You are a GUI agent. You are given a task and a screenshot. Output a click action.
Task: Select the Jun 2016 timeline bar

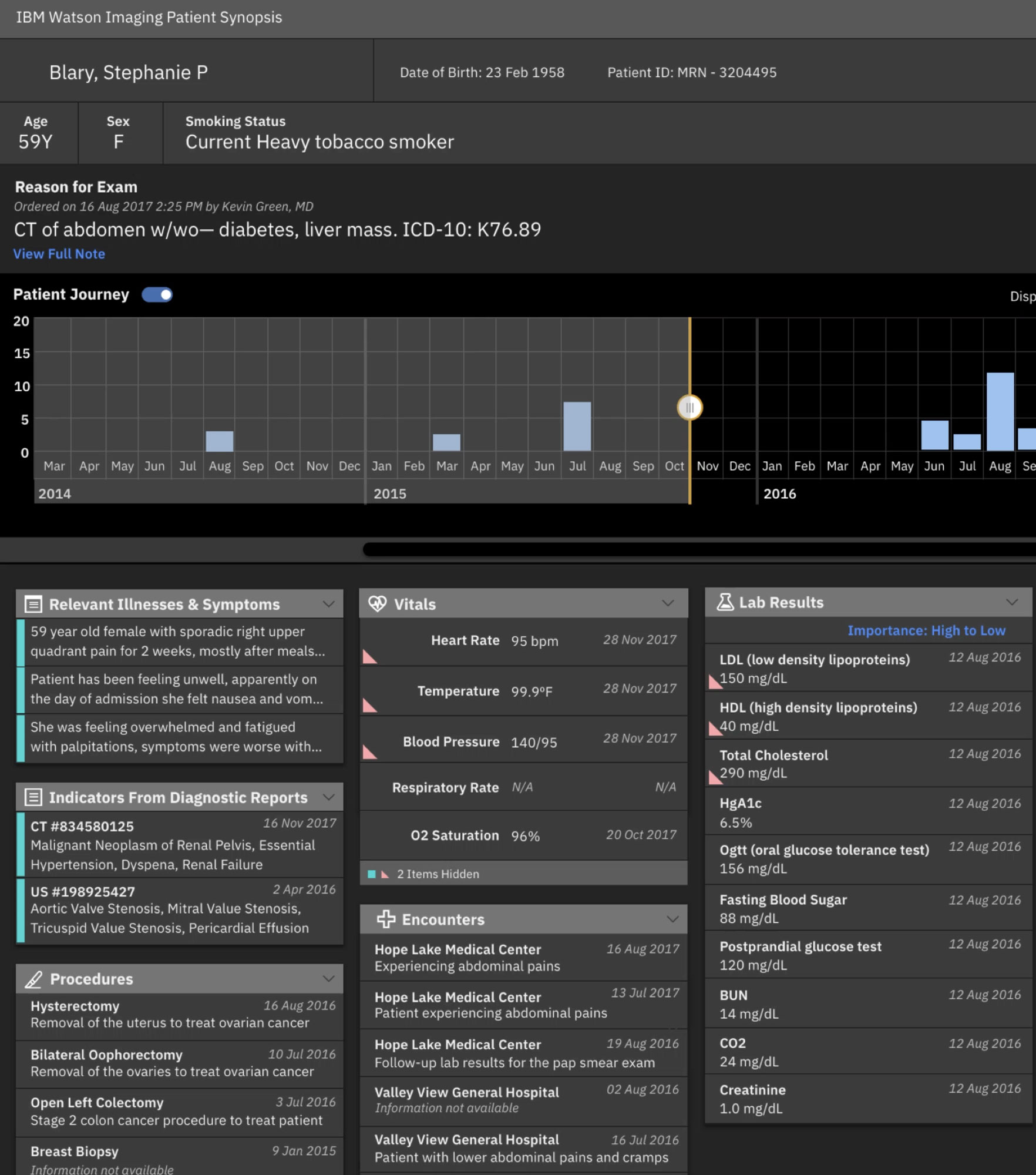click(x=934, y=435)
